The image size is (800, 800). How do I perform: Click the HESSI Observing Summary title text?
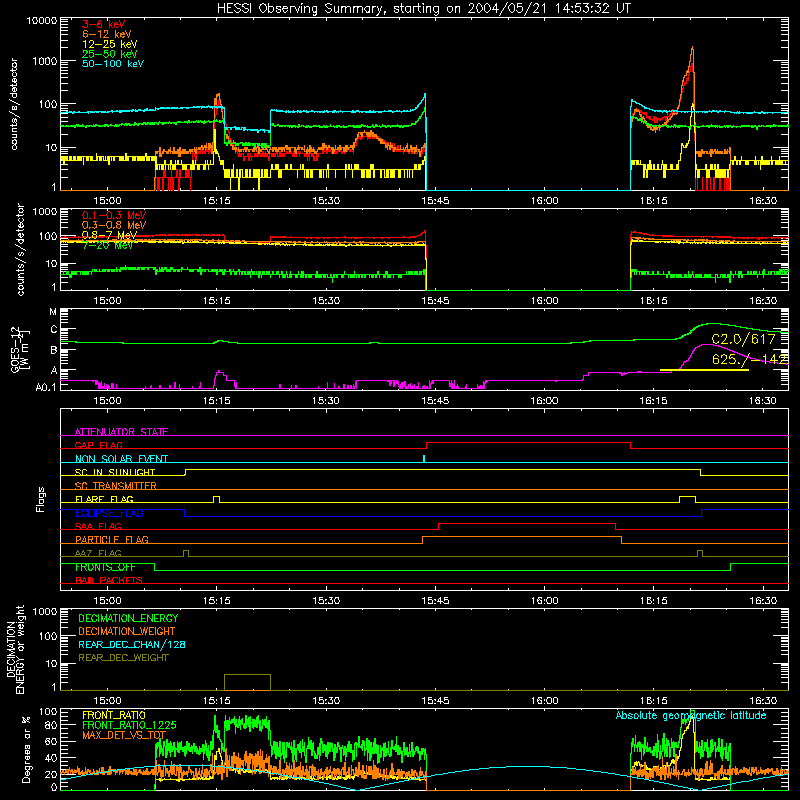click(423, 8)
